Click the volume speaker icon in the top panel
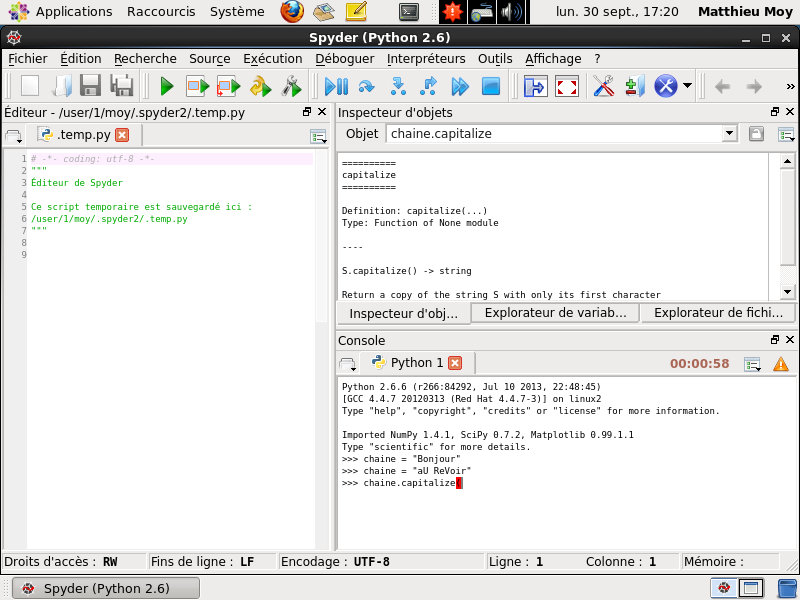Screen dimensions: 800x600 tap(512, 11)
